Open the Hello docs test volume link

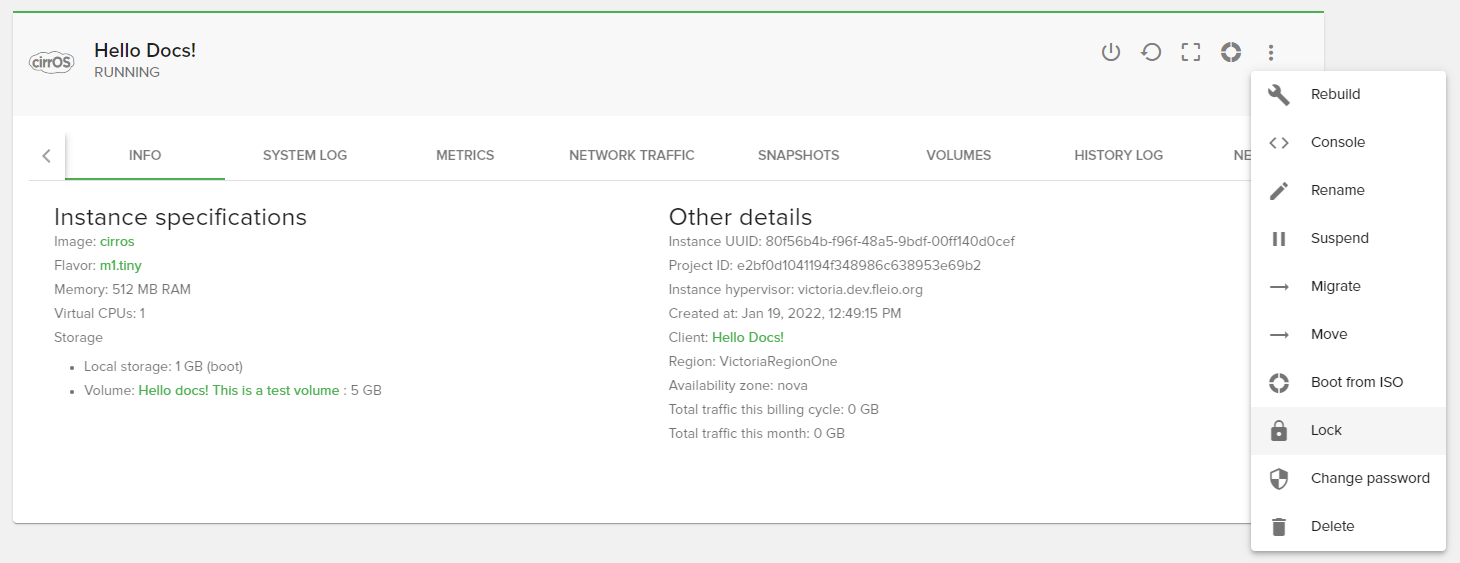tap(239, 391)
